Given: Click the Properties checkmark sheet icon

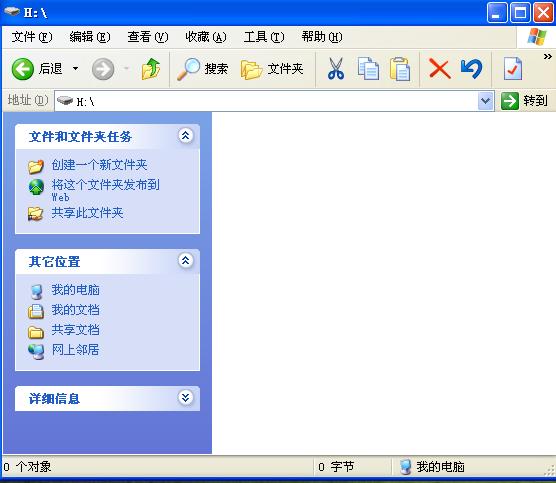Looking at the screenshot, I should click(x=512, y=69).
